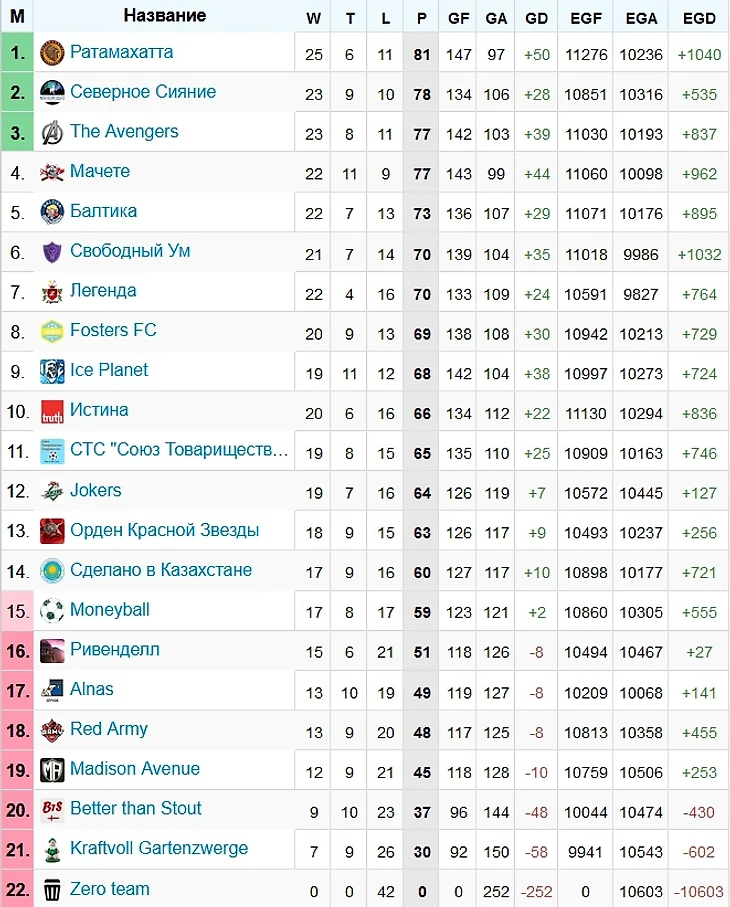Open the Better than Stout team link
The height and width of the screenshot is (907, 730).
click(x=135, y=808)
